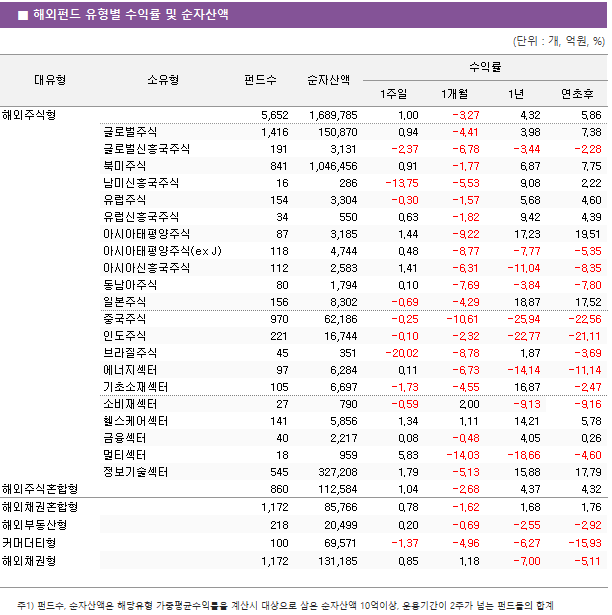The image size is (612, 615).
Task: Click the 112,584 net assets of 해외주식혼합형
Action: 338,489
